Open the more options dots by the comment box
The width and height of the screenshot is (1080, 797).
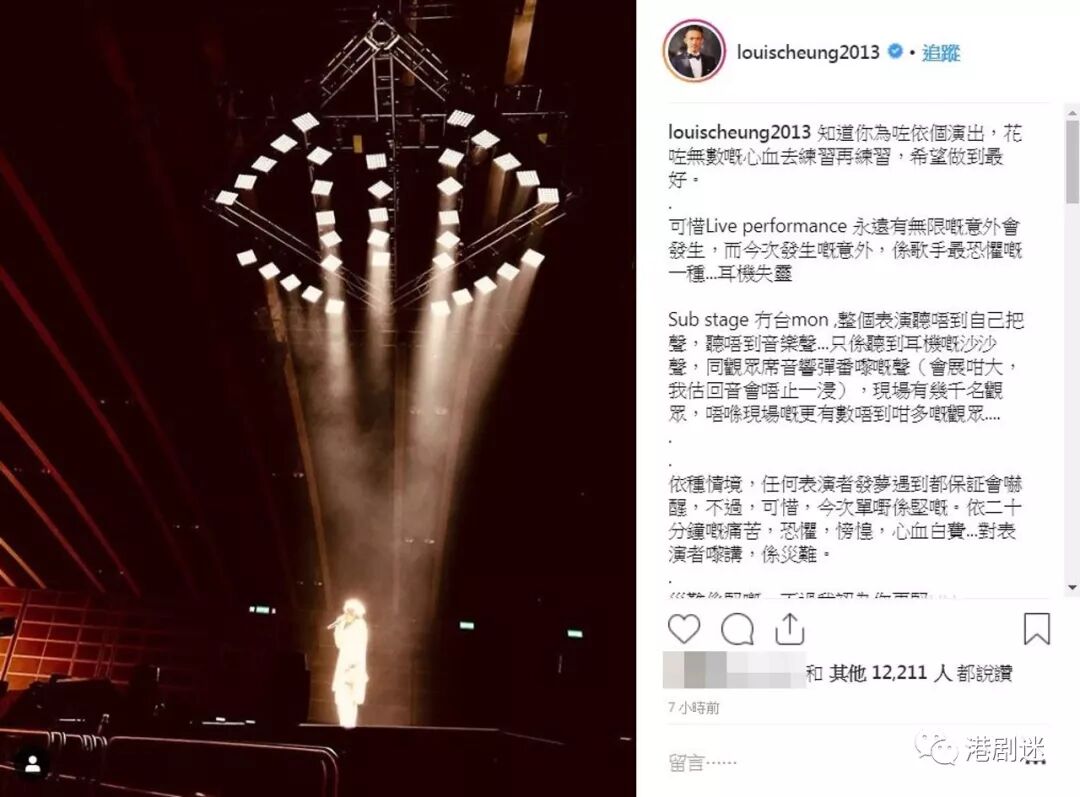(x=1036, y=762)
